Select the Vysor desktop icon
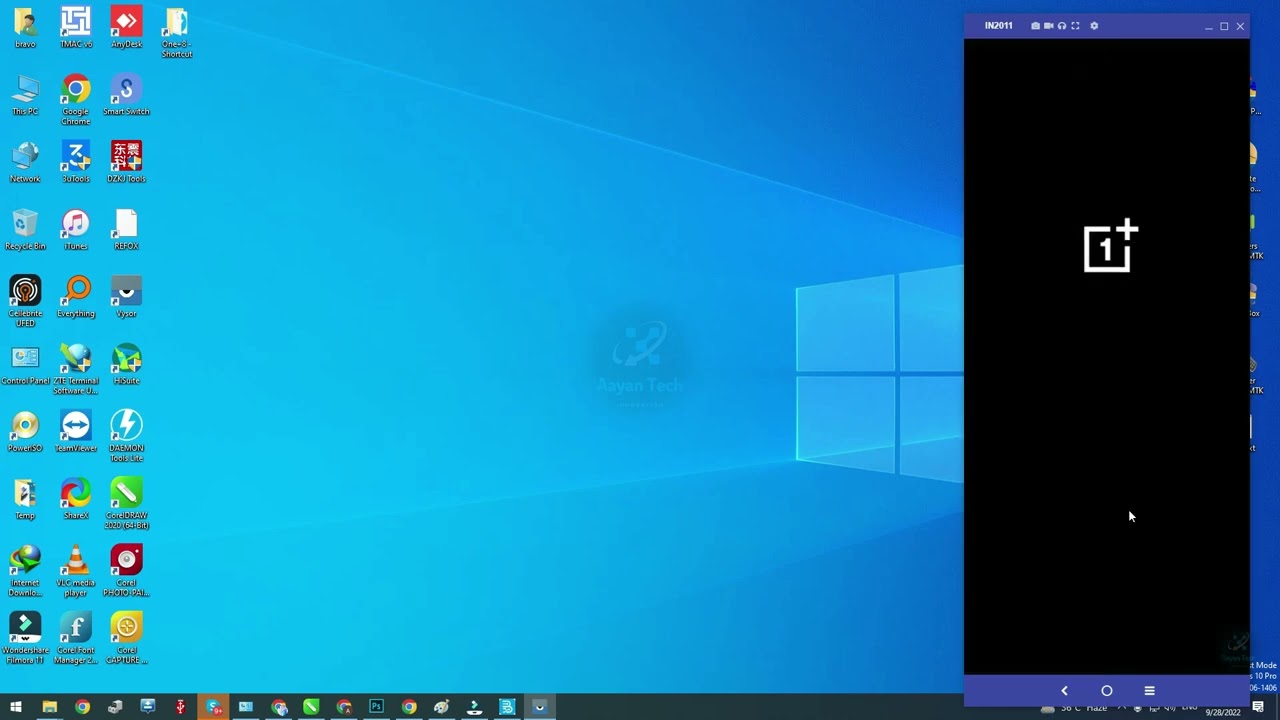The width and height of the screenshot is (1280, 720). 126,298
